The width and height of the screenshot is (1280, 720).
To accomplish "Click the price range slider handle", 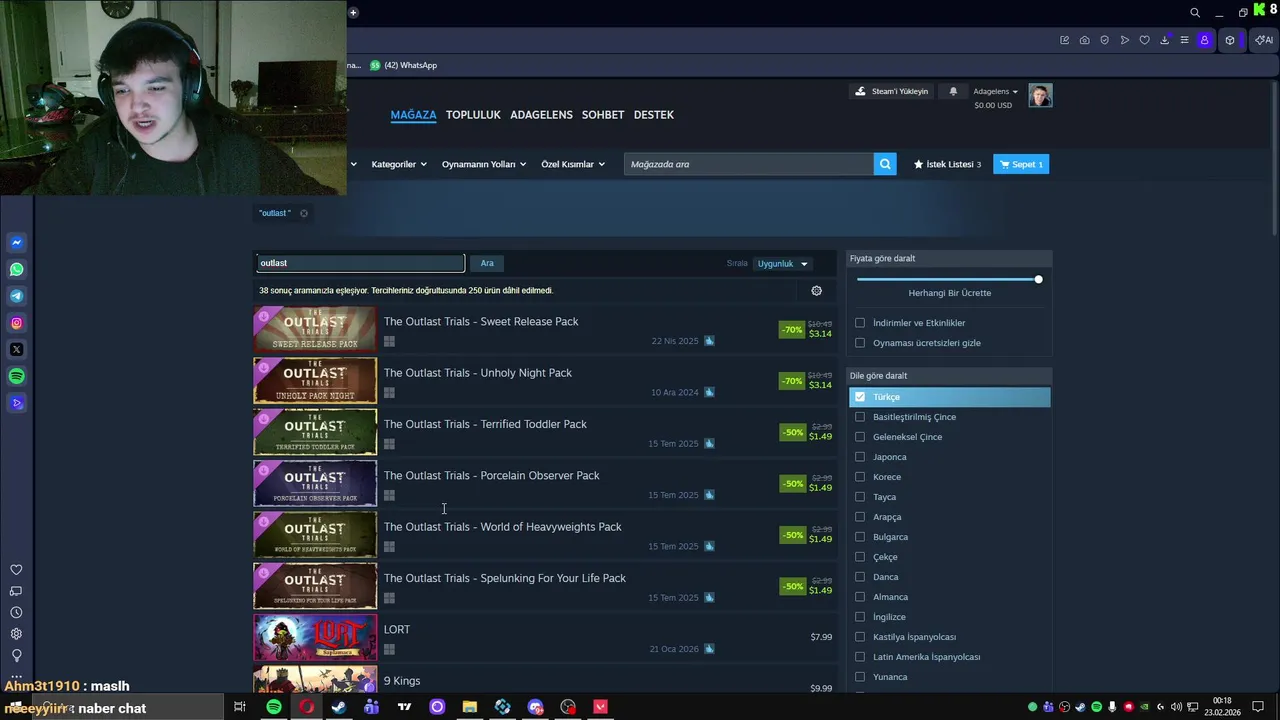I will tap(1038, 279).
